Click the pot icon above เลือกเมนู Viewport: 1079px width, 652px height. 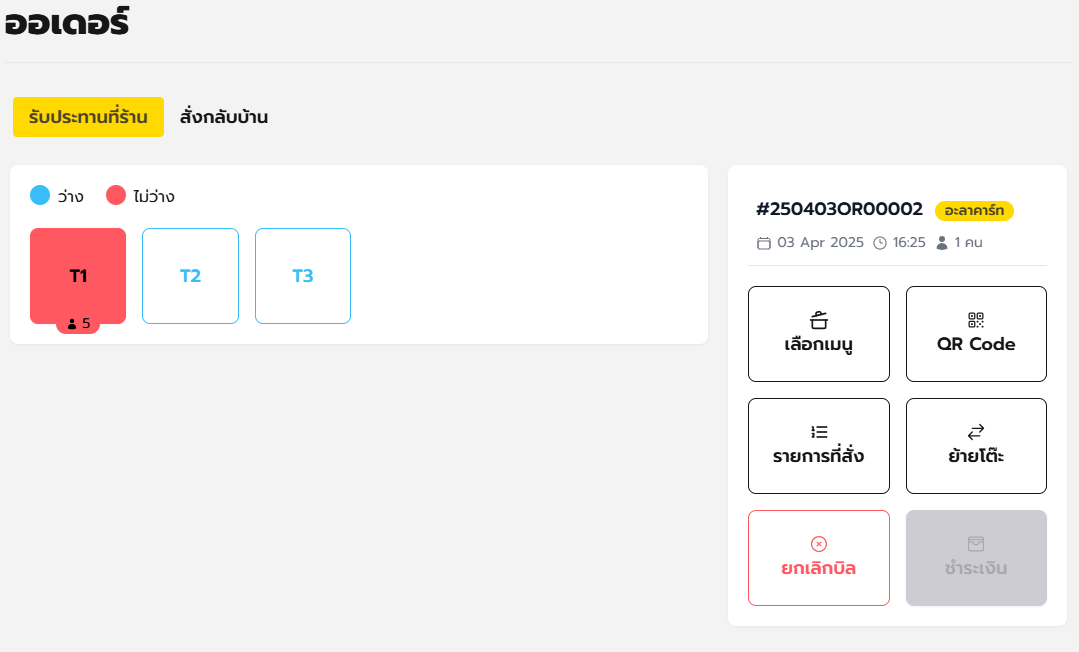(x=819, y=320)
